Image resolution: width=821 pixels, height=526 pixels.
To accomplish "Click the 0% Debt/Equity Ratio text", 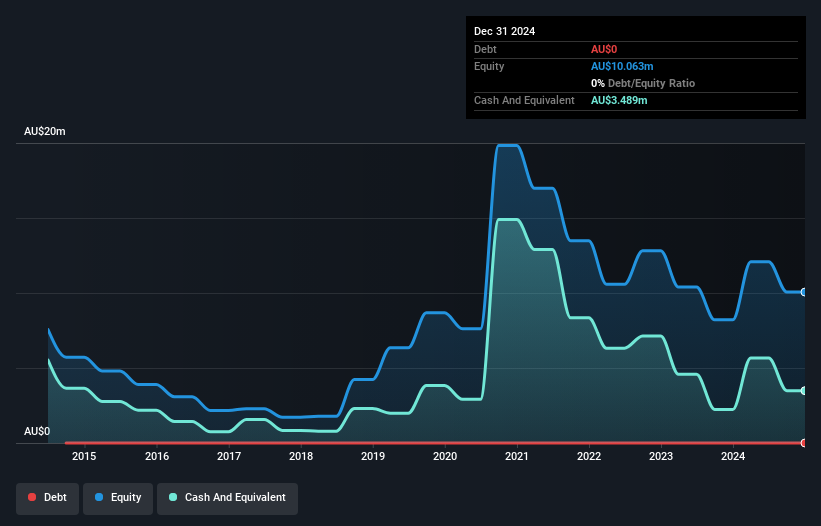I will (643, 83).
